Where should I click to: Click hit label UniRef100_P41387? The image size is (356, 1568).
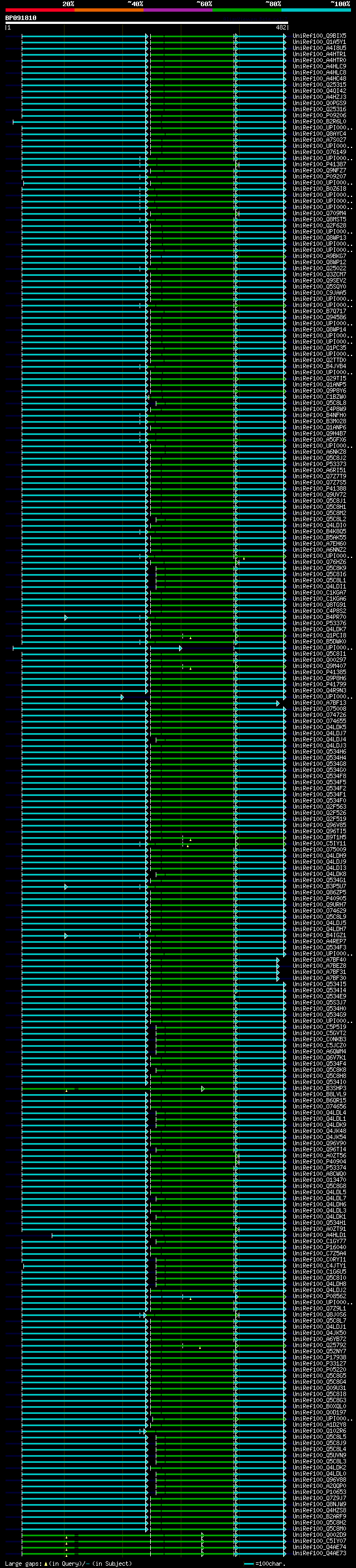pyautogui.click(x=319, y=164)
